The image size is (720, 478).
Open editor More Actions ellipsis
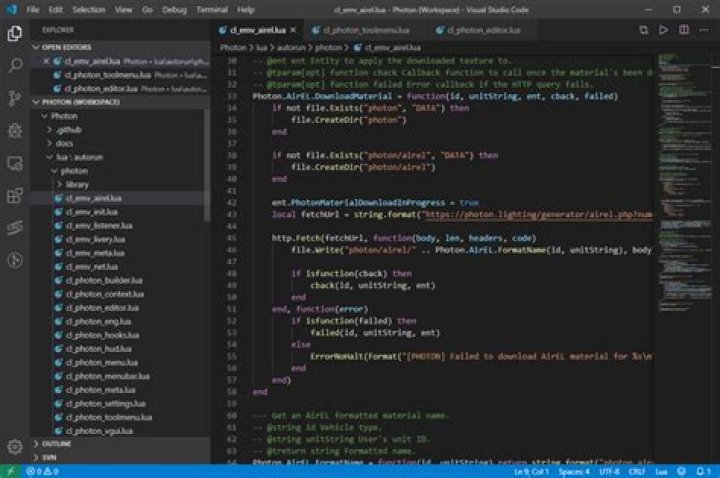click(x=703, y=30)
